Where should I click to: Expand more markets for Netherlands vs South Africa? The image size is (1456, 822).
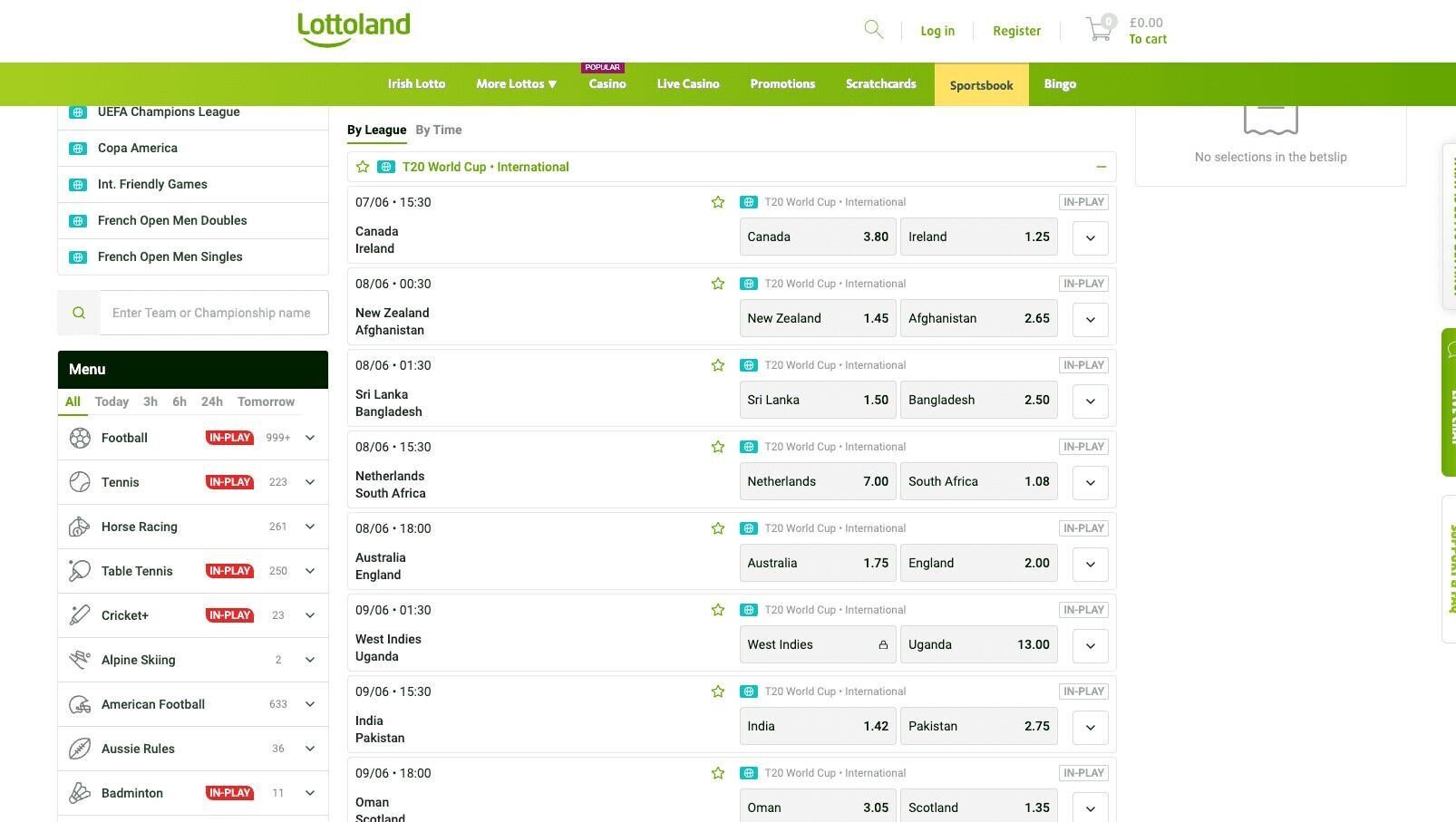(1091, 482)
